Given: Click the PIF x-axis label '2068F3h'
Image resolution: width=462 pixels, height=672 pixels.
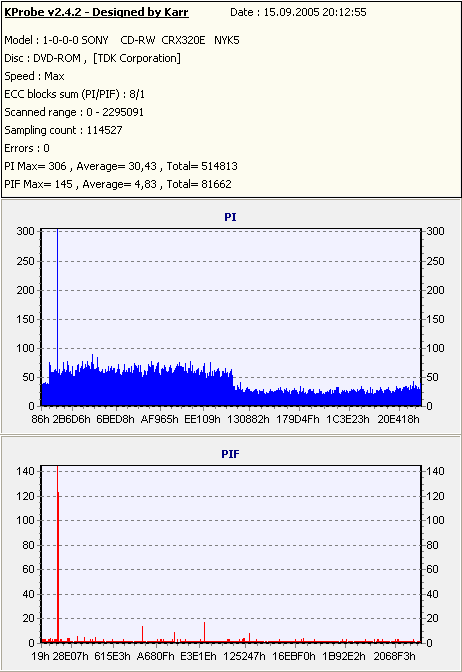Looking at the screenshot, I should (x=394, y=656).
